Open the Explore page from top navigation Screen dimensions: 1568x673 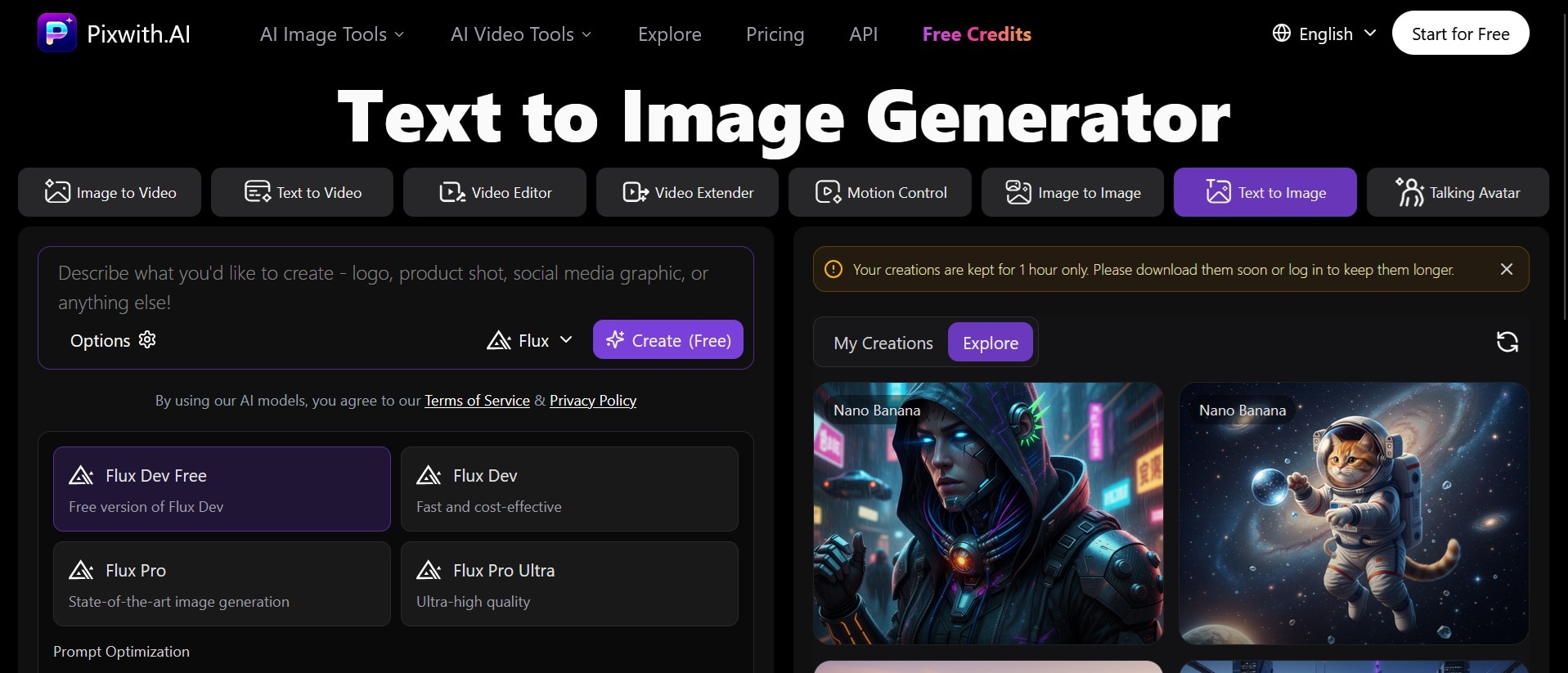click(x=670, y=34)
